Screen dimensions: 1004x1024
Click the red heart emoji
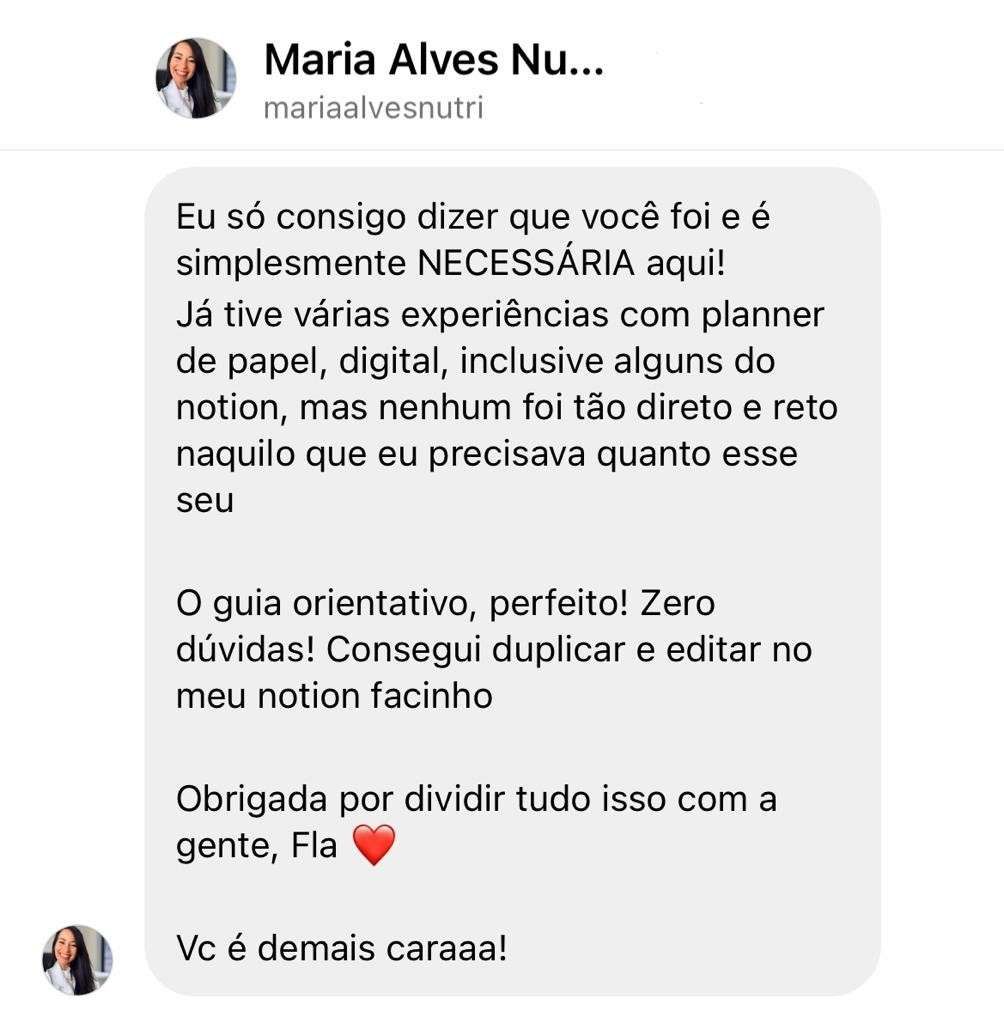pyautogui.click(x=374, y=844)
